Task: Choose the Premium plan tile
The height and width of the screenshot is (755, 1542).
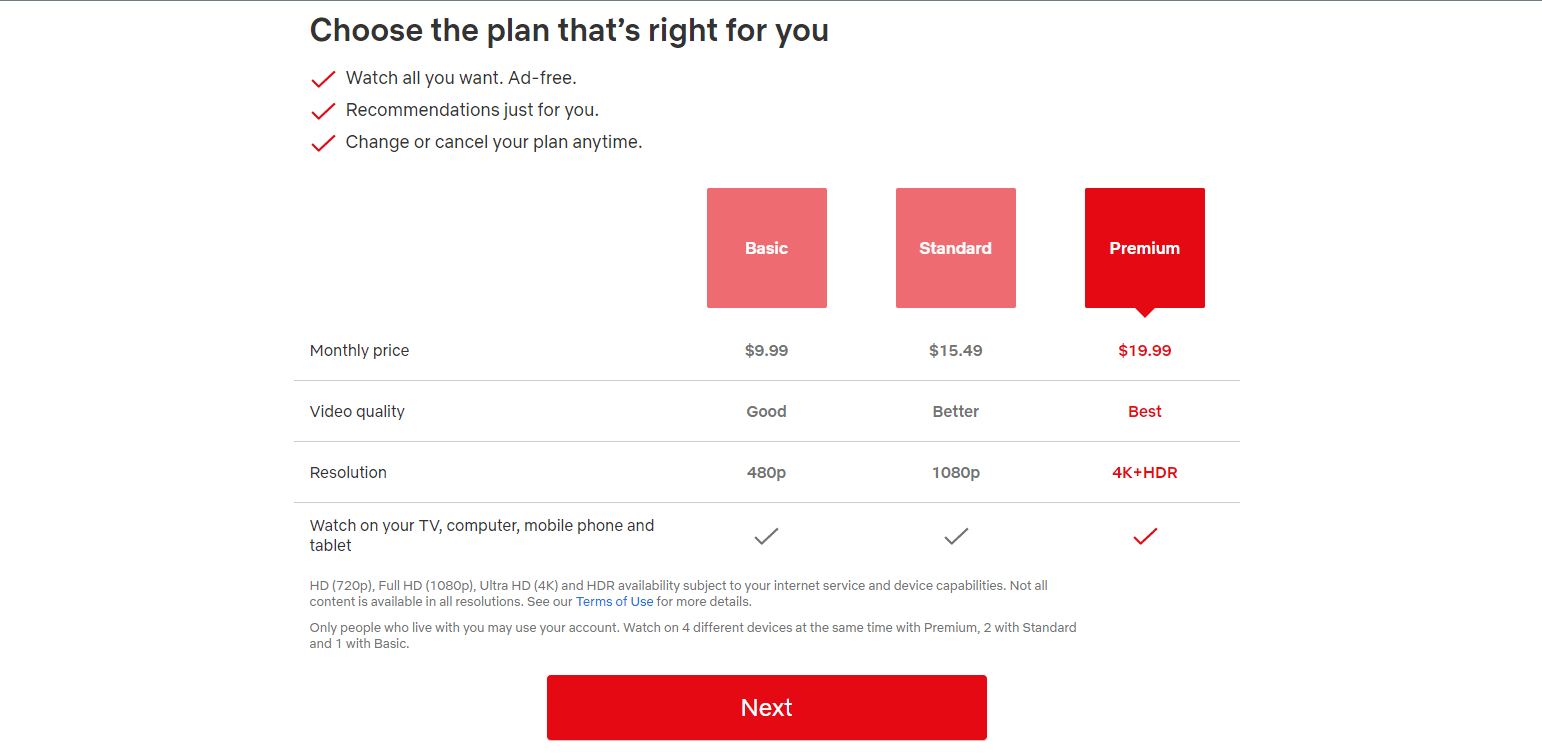Action: 1145,248
